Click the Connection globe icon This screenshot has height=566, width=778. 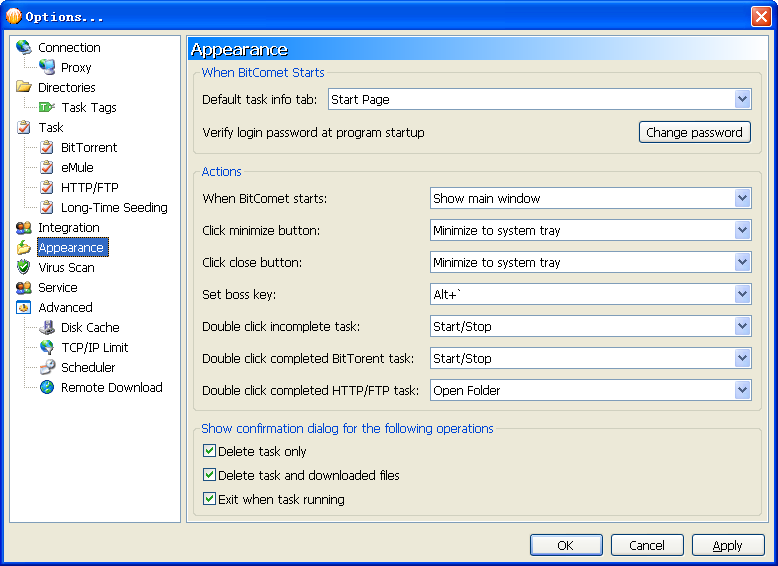(23, 48)
